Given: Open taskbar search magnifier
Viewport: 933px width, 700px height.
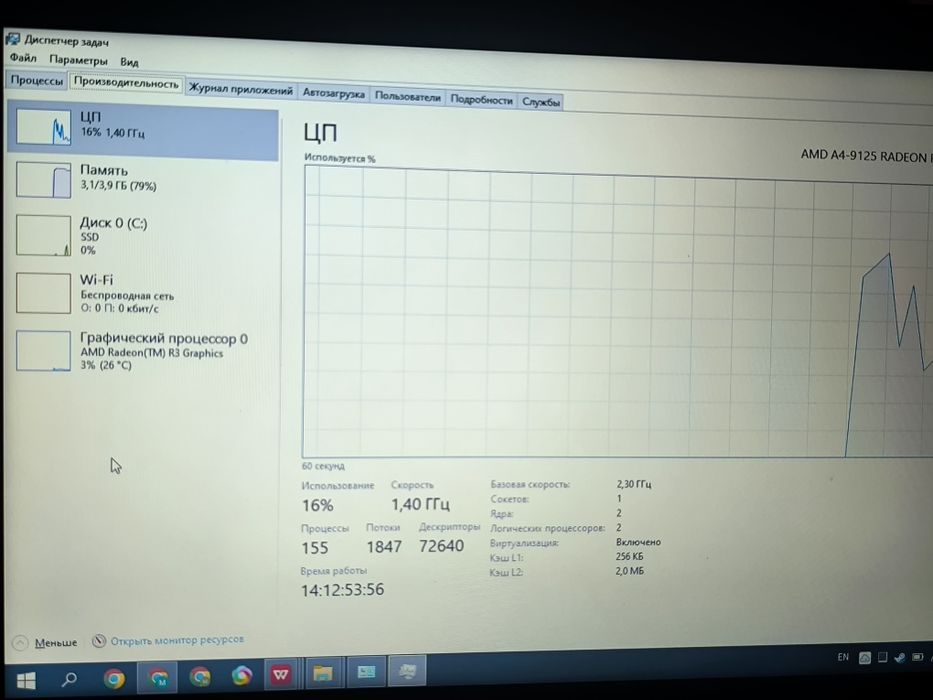Looking at the screenshot, I should click(x=70, y=679).
